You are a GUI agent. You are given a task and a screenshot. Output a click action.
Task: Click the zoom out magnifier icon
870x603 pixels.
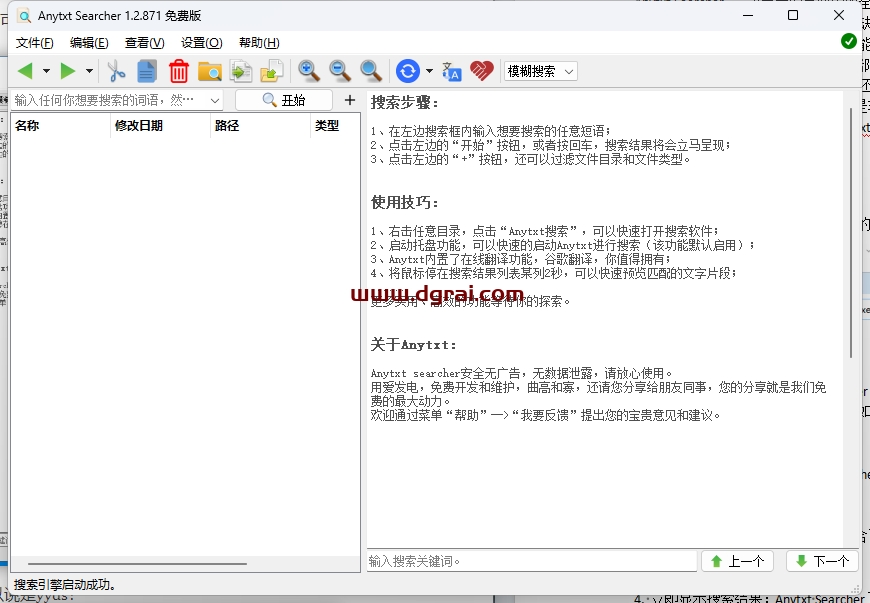[340, 71]
